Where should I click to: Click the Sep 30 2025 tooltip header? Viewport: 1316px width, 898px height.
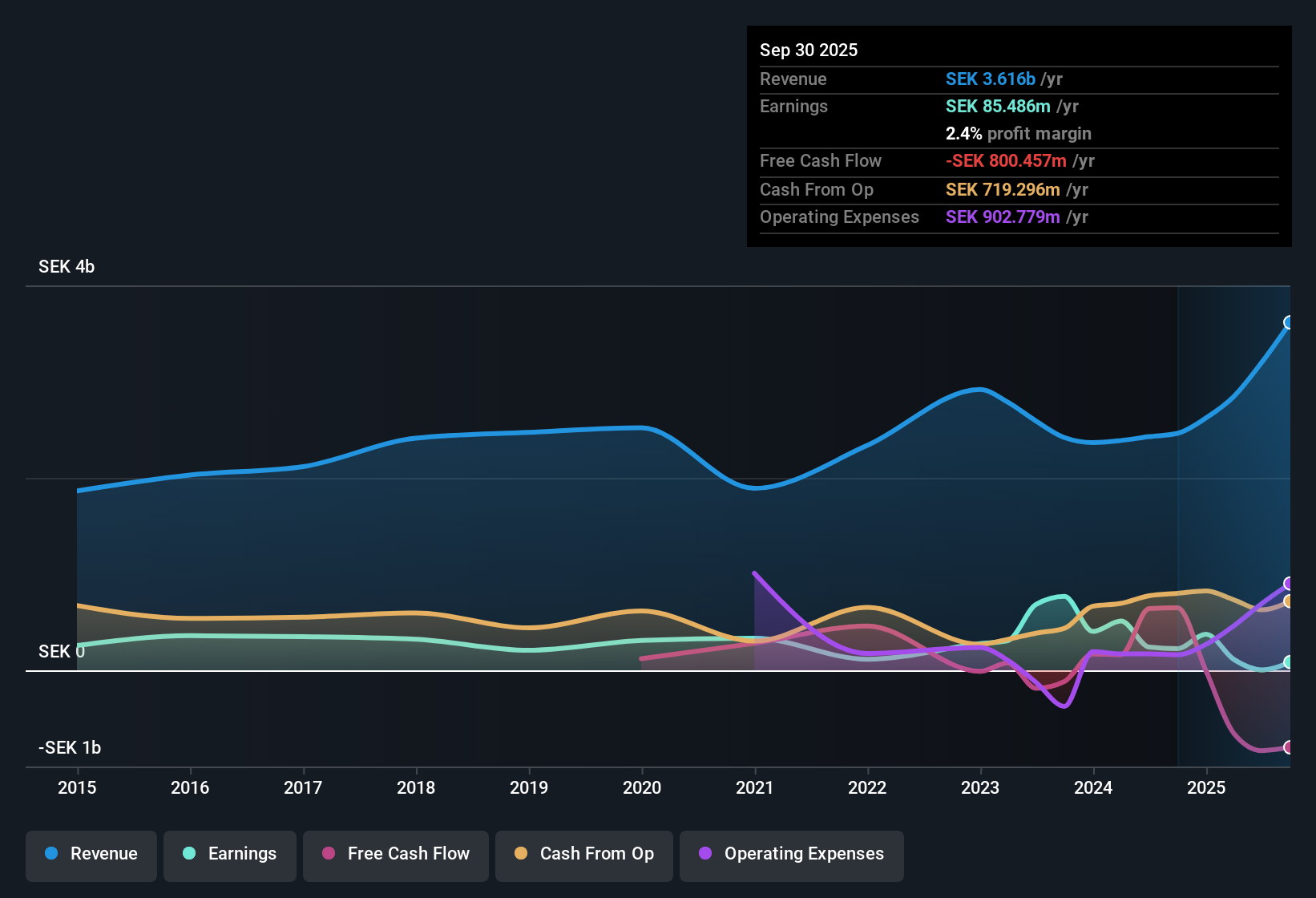809,50
